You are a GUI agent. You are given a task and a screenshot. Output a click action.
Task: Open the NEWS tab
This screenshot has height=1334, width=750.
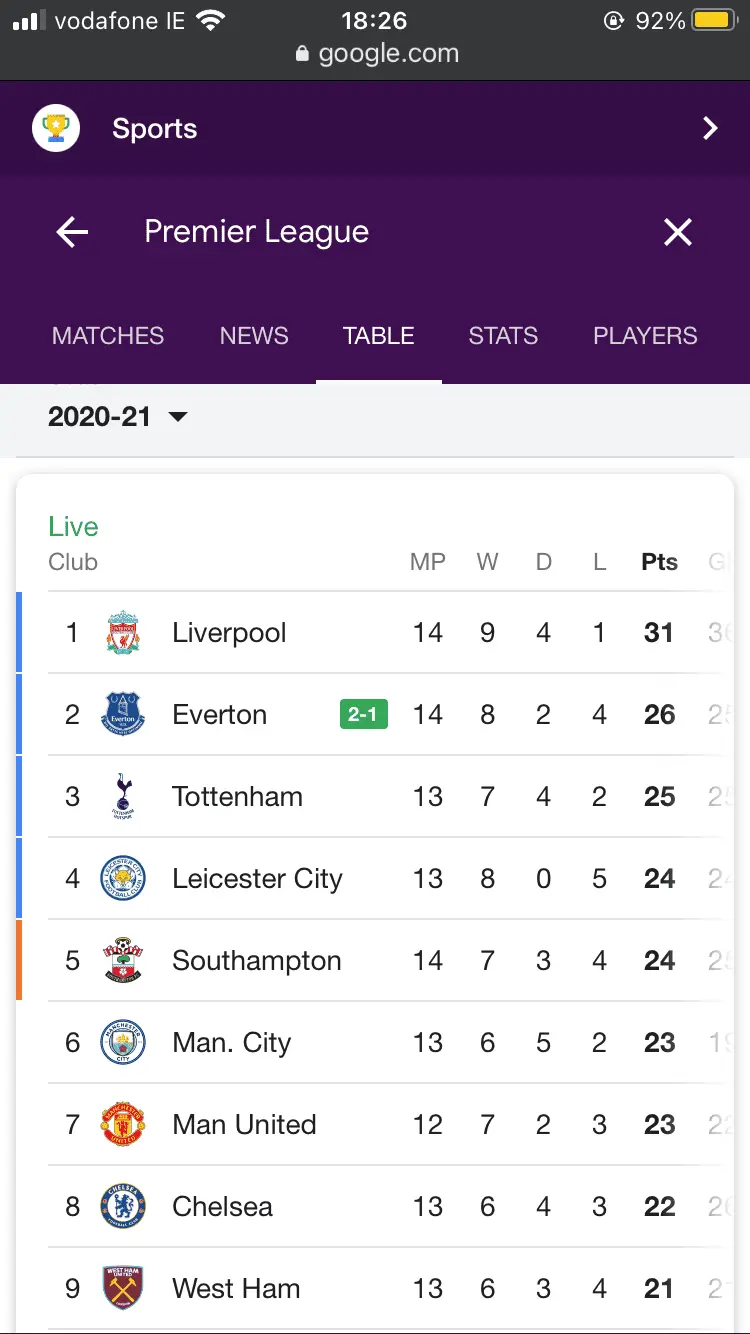tap(254, 336)
